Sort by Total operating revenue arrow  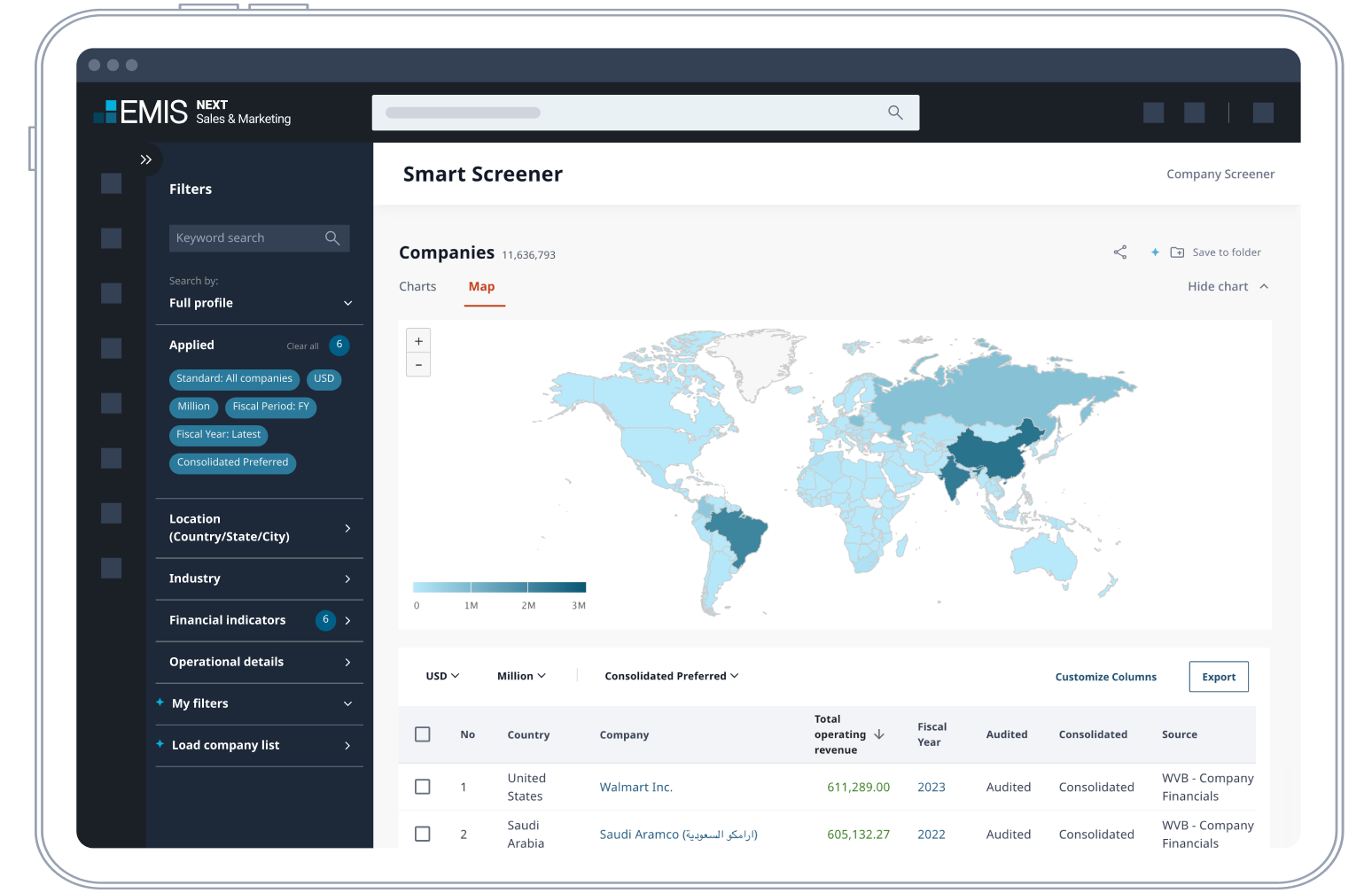point(879,734)
